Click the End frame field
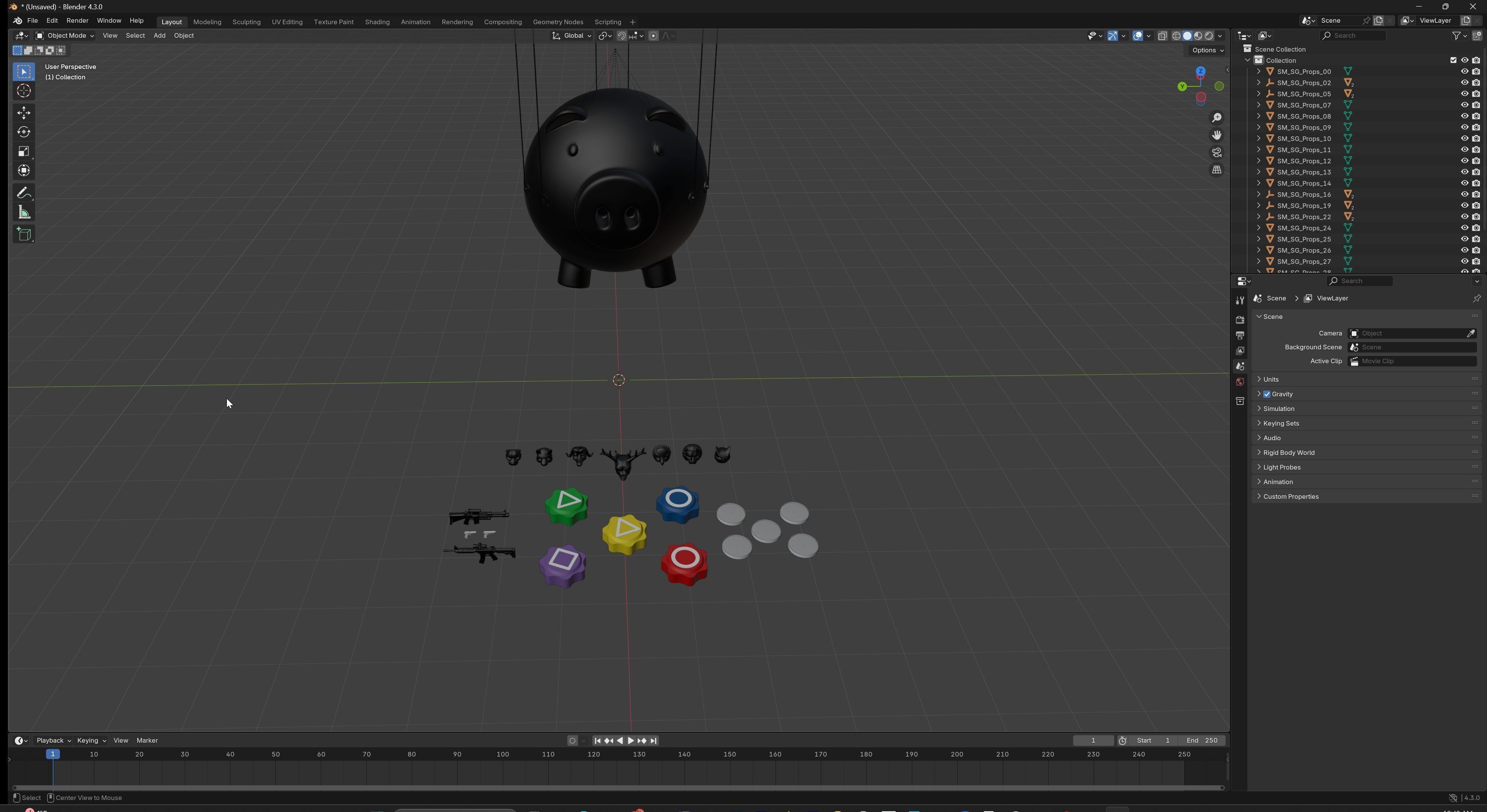 1202,740
